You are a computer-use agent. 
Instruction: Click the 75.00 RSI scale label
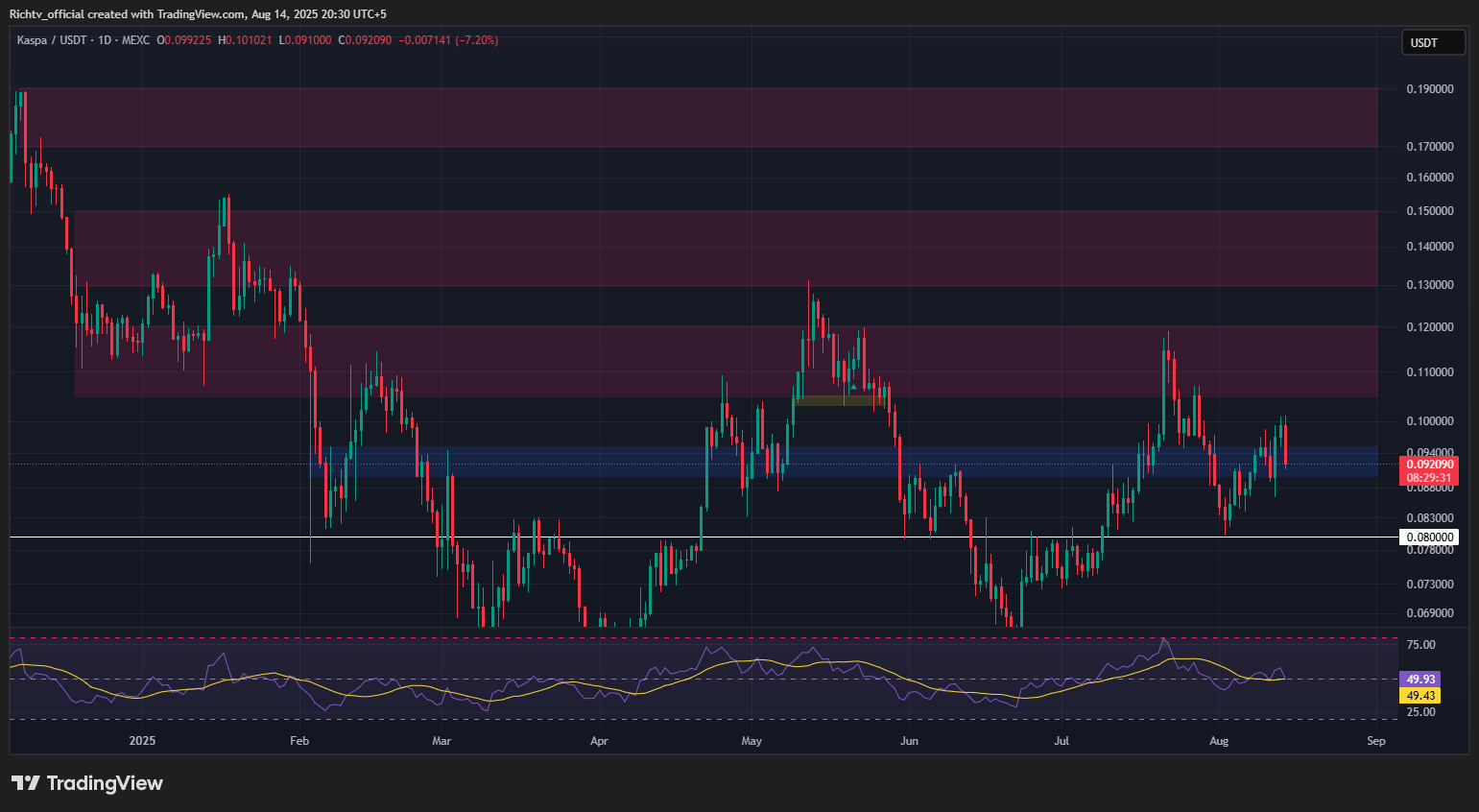coord(1420,645)
